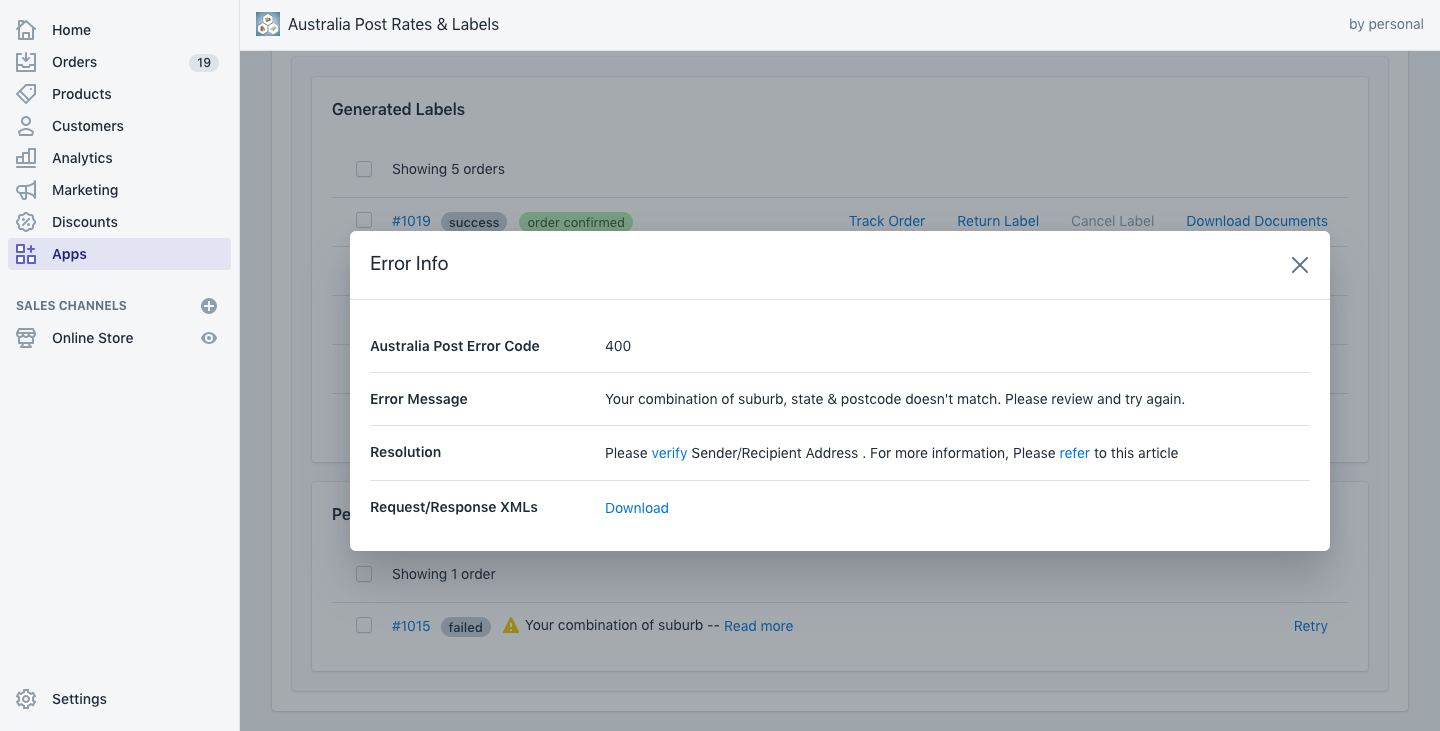Click the Orders inbox icon
The width and height of the screenshot is (1440, 731).
[26, 62]
